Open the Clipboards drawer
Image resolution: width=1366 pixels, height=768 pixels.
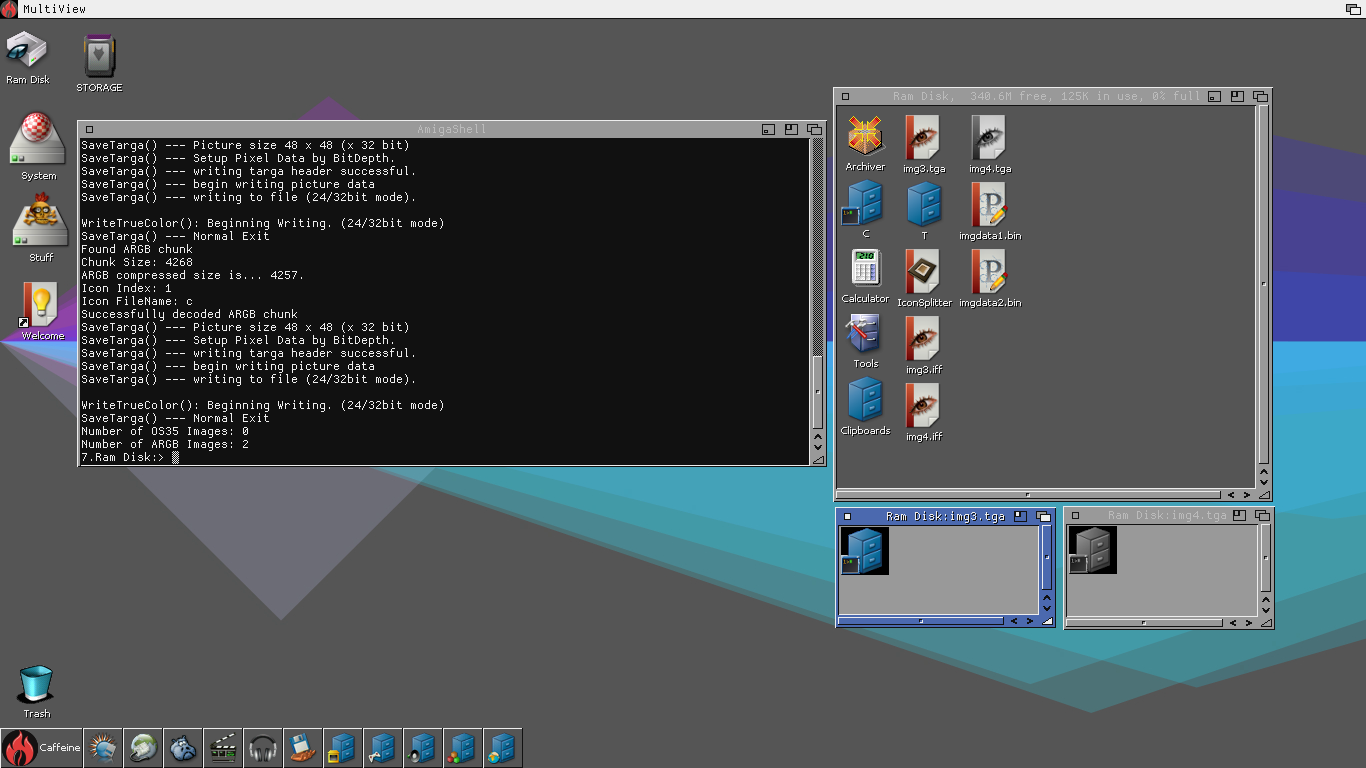coord(865,400)
